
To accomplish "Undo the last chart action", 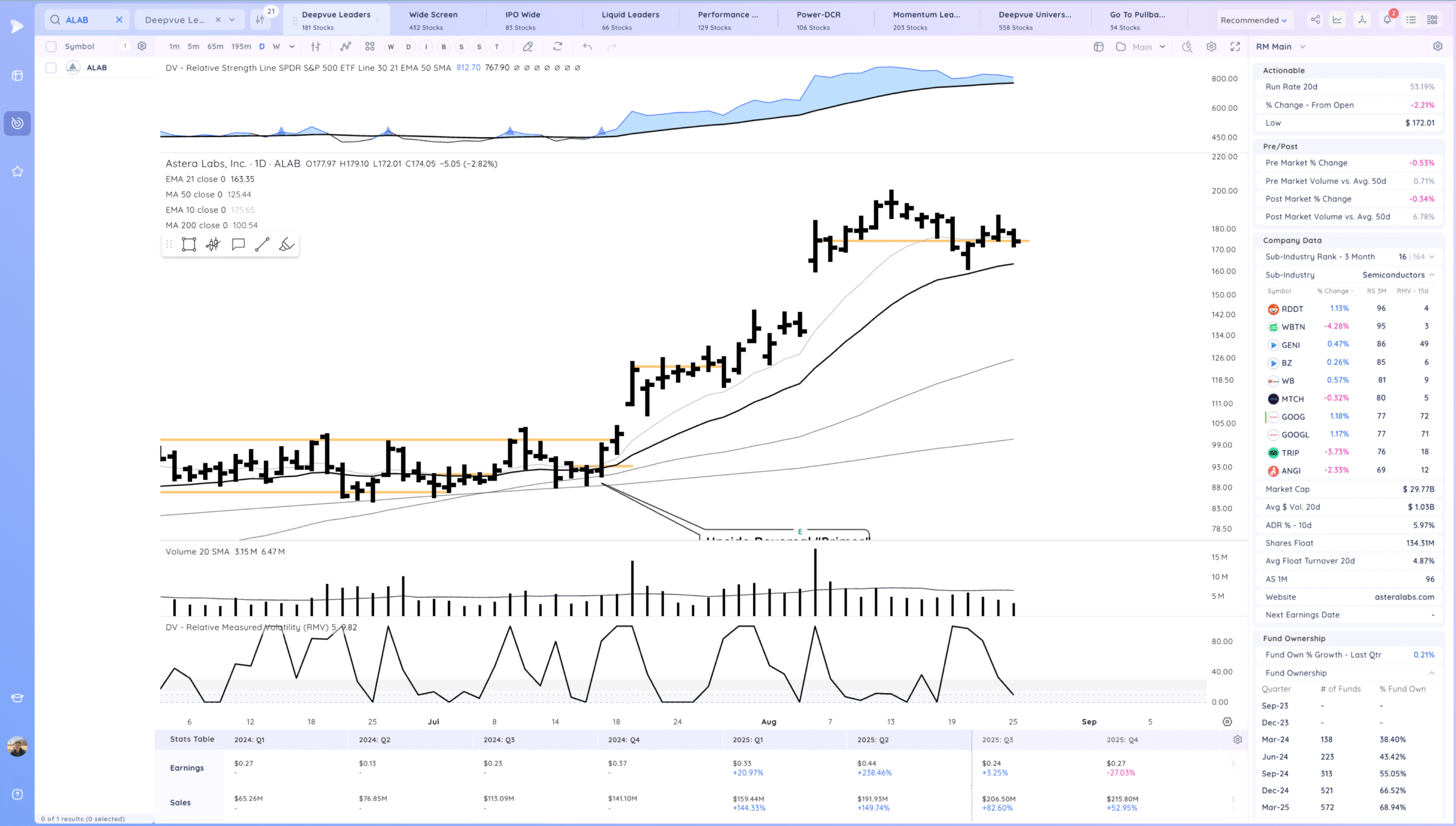I will (x=588, y=47).
